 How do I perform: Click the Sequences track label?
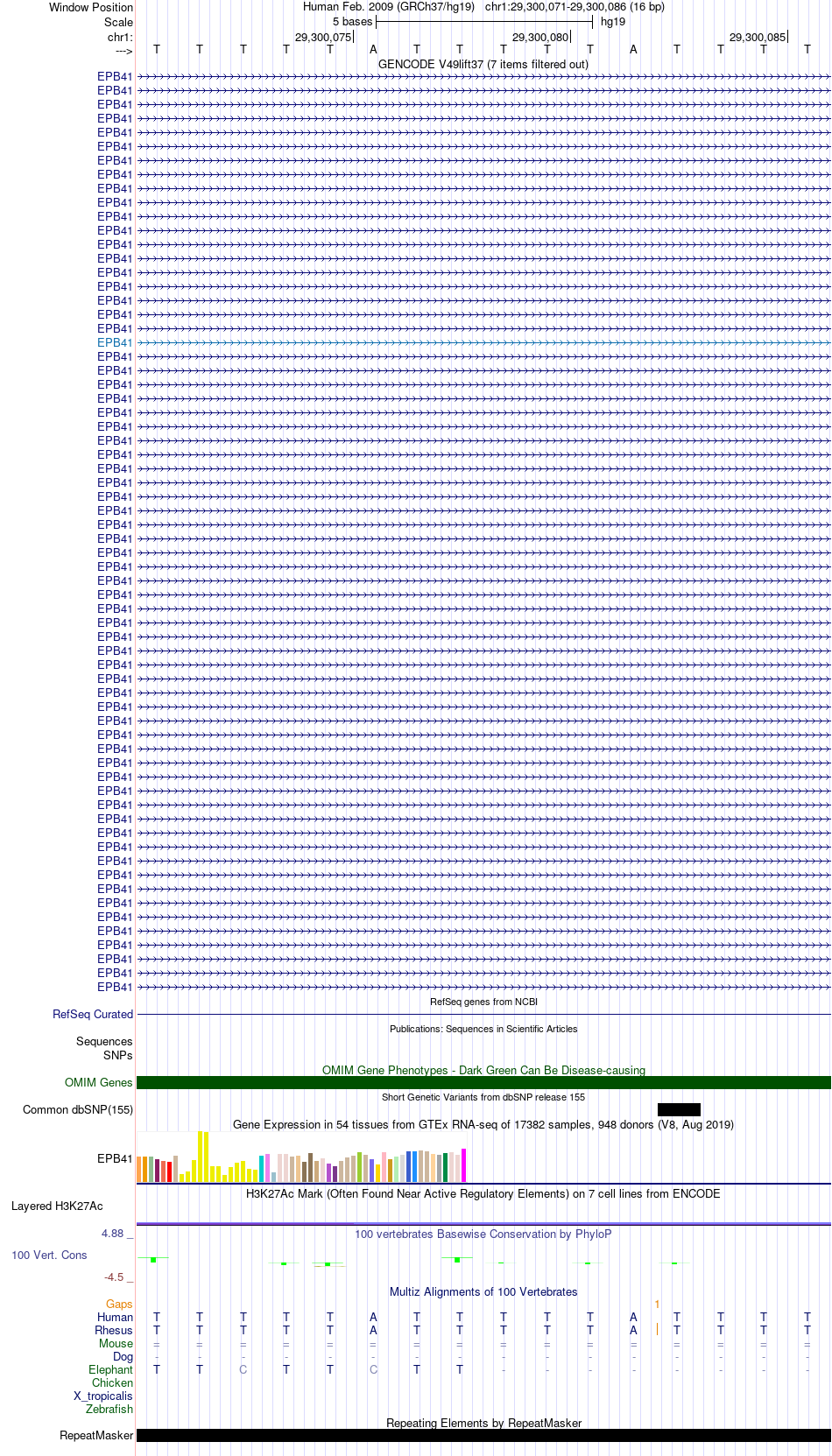click(104, 1041)
